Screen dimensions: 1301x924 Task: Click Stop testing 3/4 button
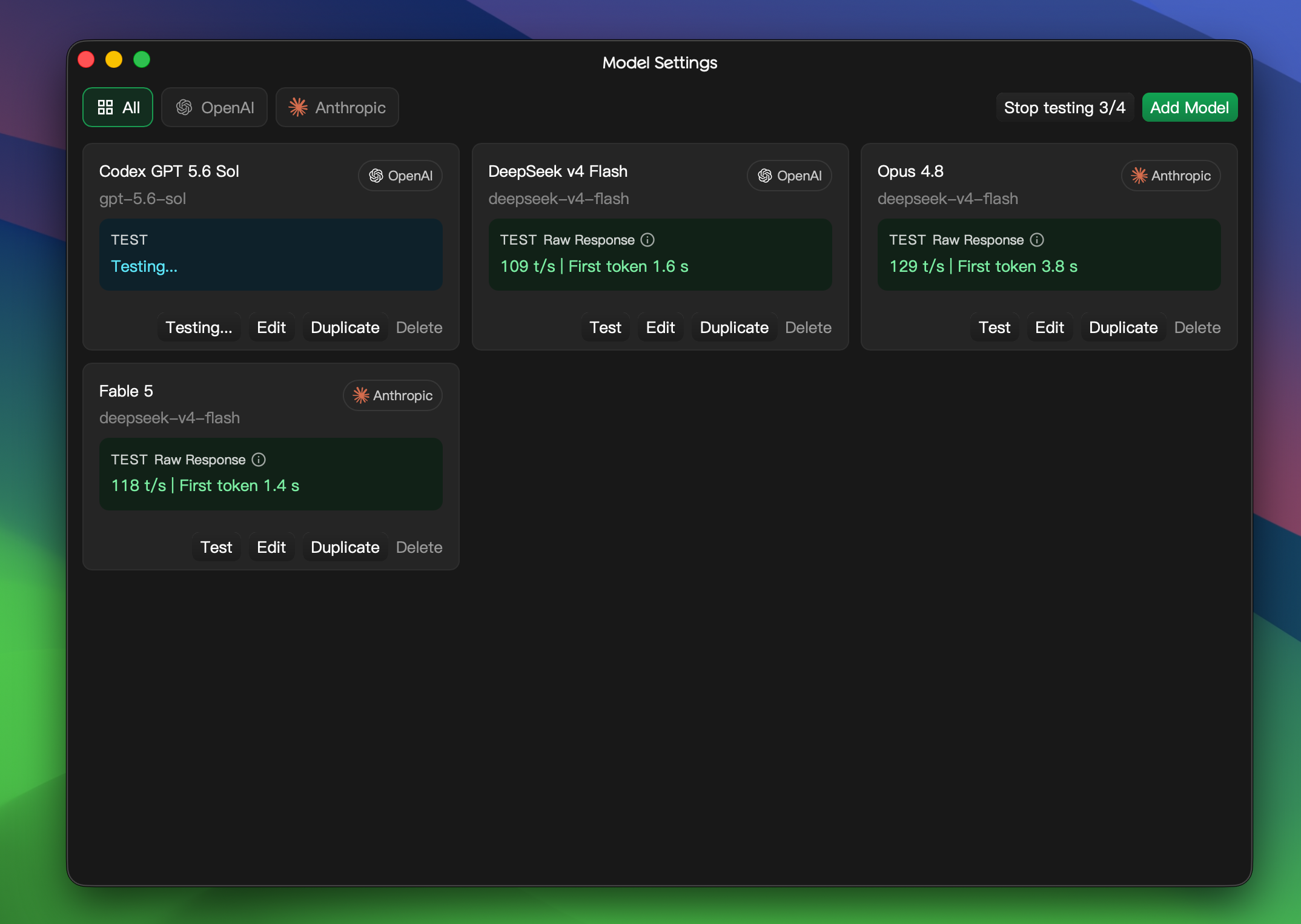coord(1064,107)
